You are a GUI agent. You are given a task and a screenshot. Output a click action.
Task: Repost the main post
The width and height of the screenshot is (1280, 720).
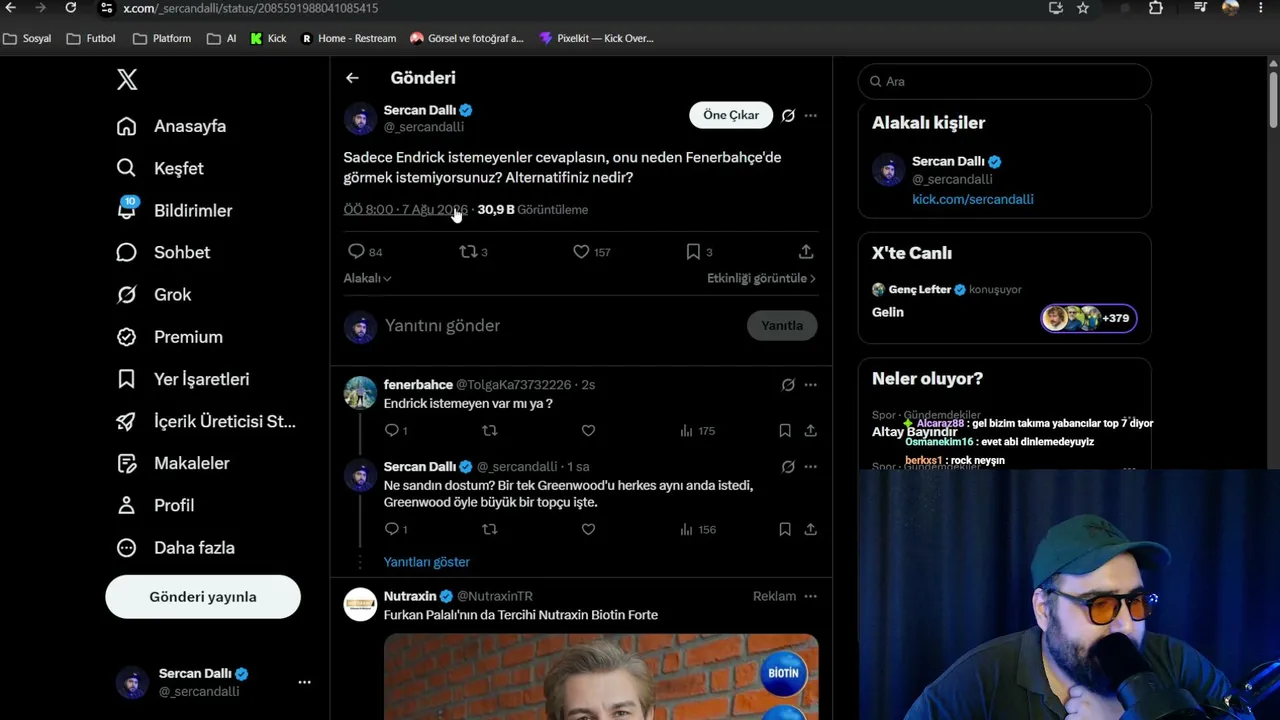click(x=468, y=252)
